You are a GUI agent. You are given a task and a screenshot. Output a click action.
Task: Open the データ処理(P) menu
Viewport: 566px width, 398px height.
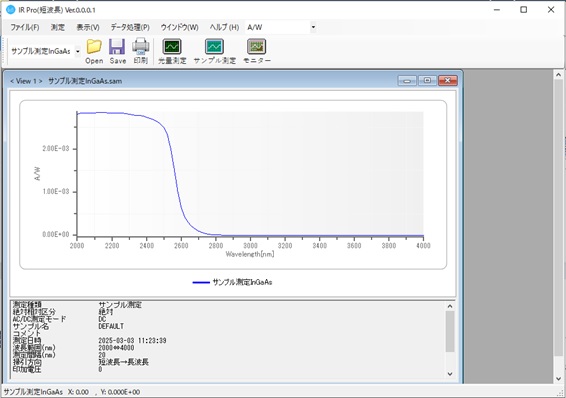tap(130, 27)
